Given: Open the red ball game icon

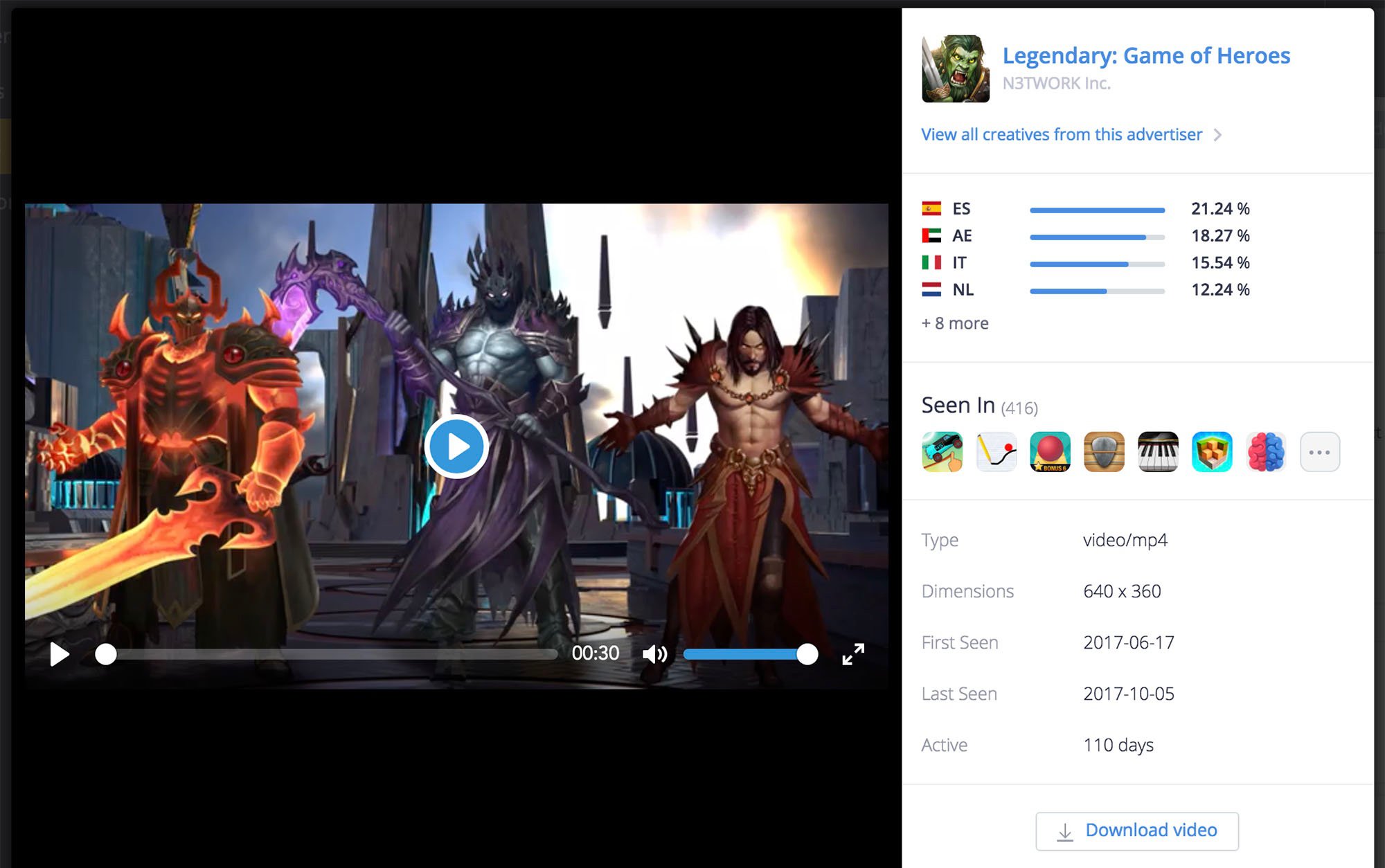Looking at the screenshot, I should tap(1051, 452).
